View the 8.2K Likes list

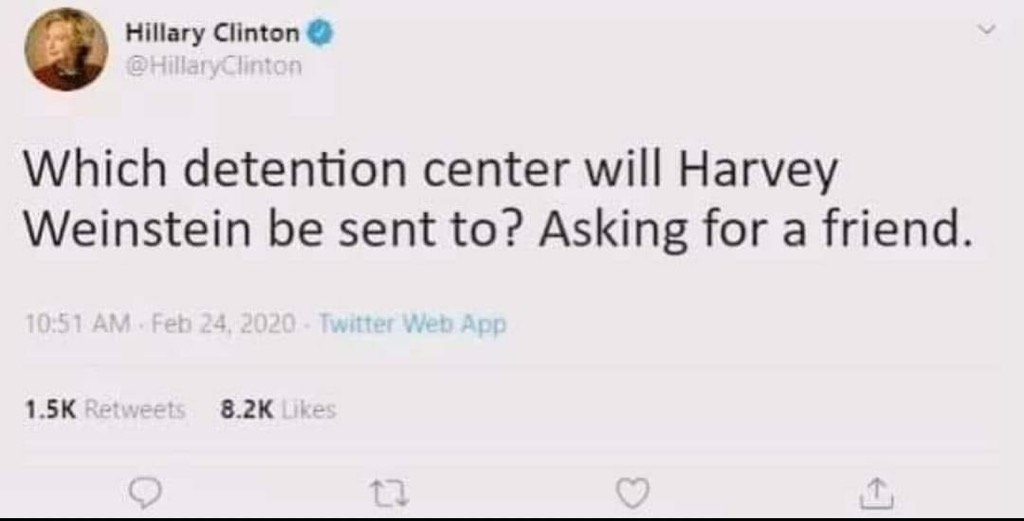278,410
